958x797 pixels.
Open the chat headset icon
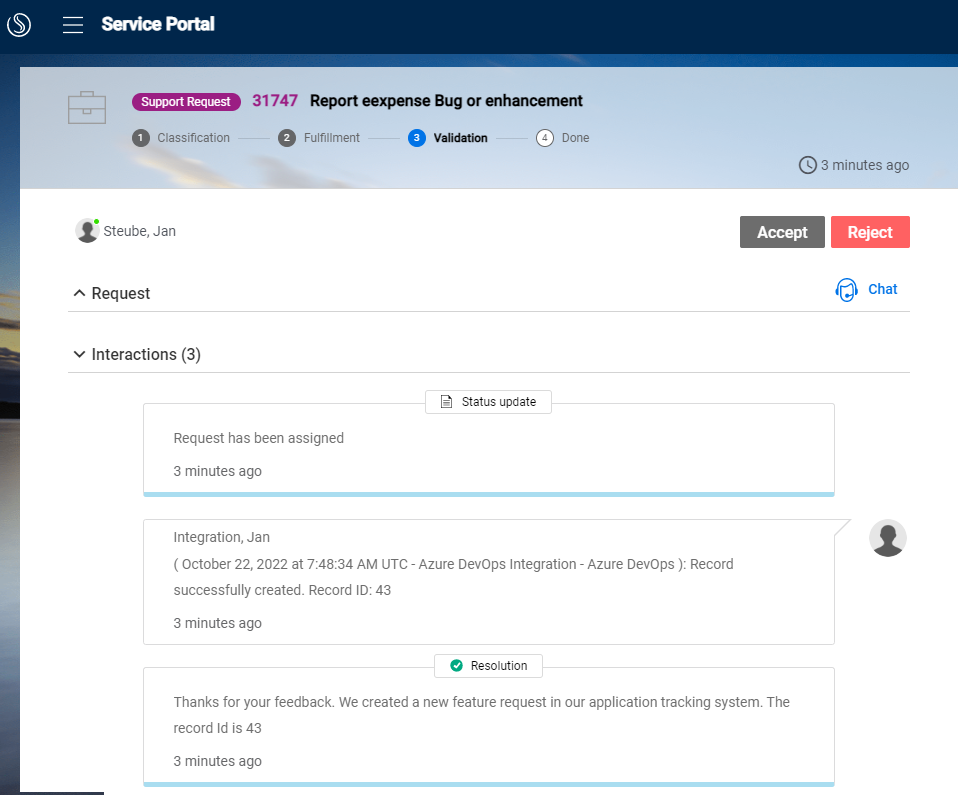846,289
